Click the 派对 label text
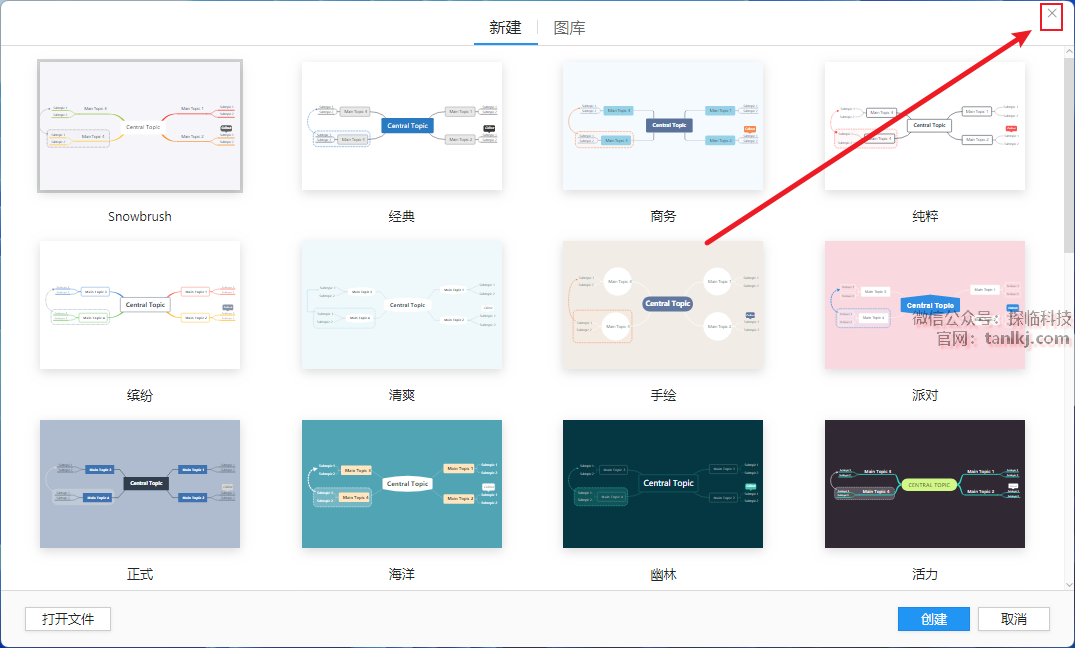This screenshot has height=648, width=1075. coord(925,396)
